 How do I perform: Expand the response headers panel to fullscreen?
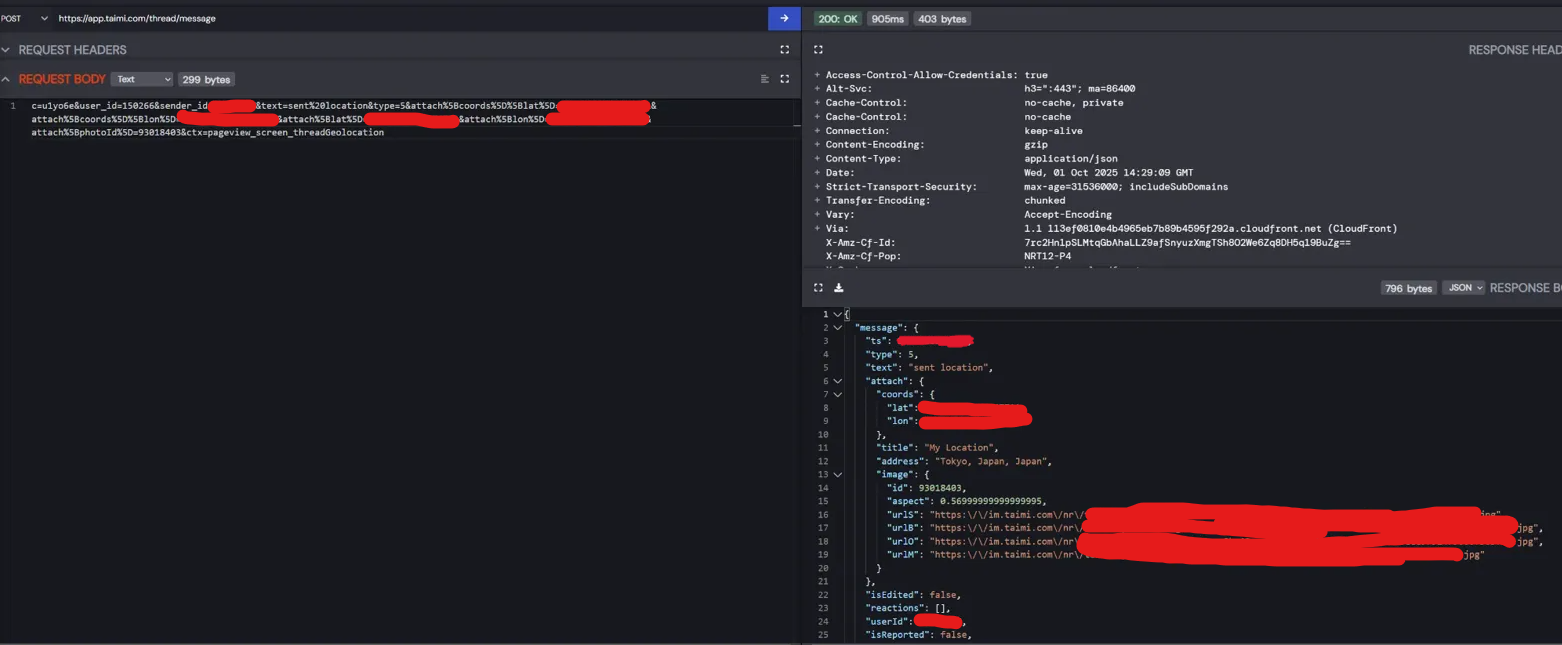click(x=818, y=48)
